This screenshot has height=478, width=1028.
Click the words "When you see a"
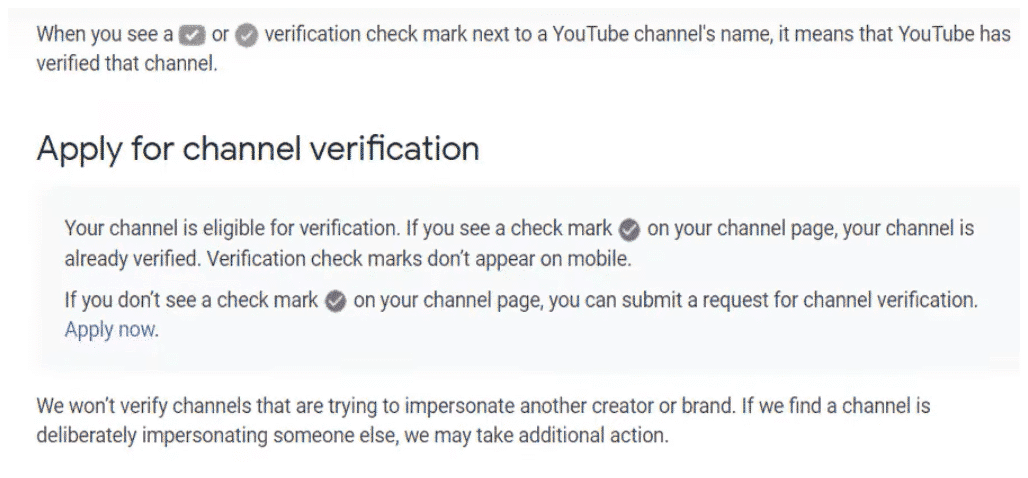click(105, 35)
